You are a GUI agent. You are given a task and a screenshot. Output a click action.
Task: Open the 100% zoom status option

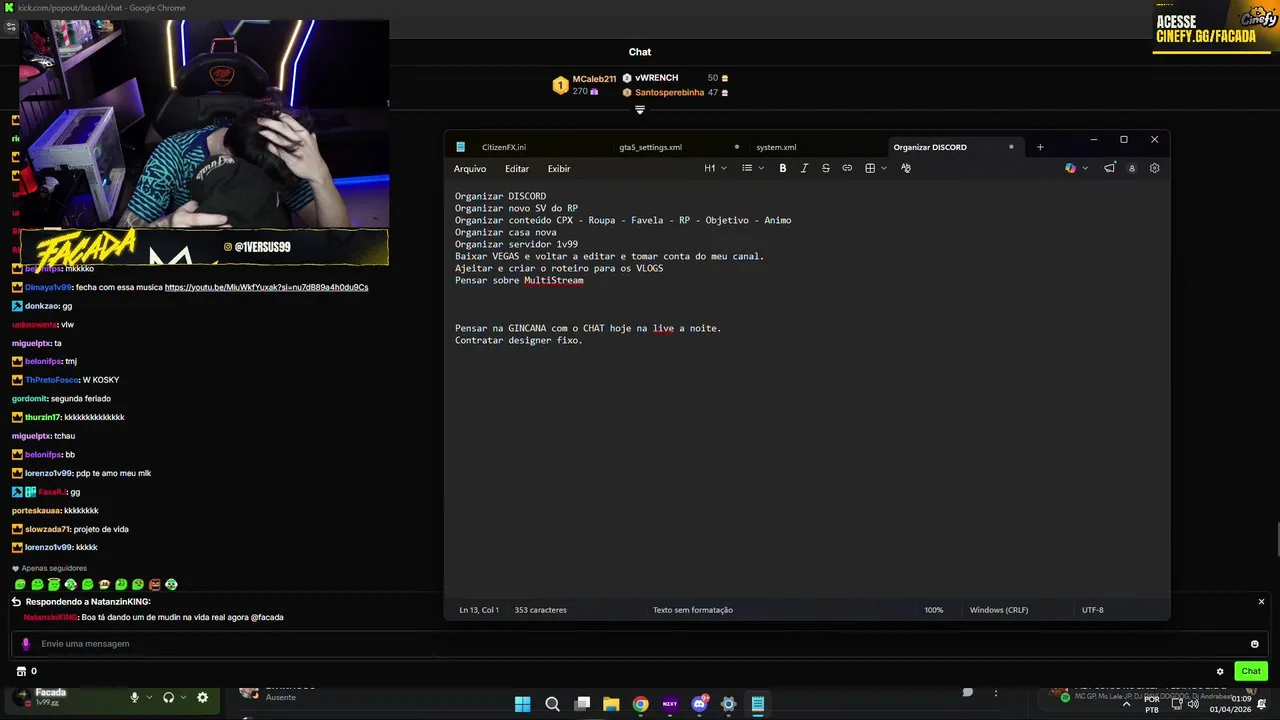[933, 610]
